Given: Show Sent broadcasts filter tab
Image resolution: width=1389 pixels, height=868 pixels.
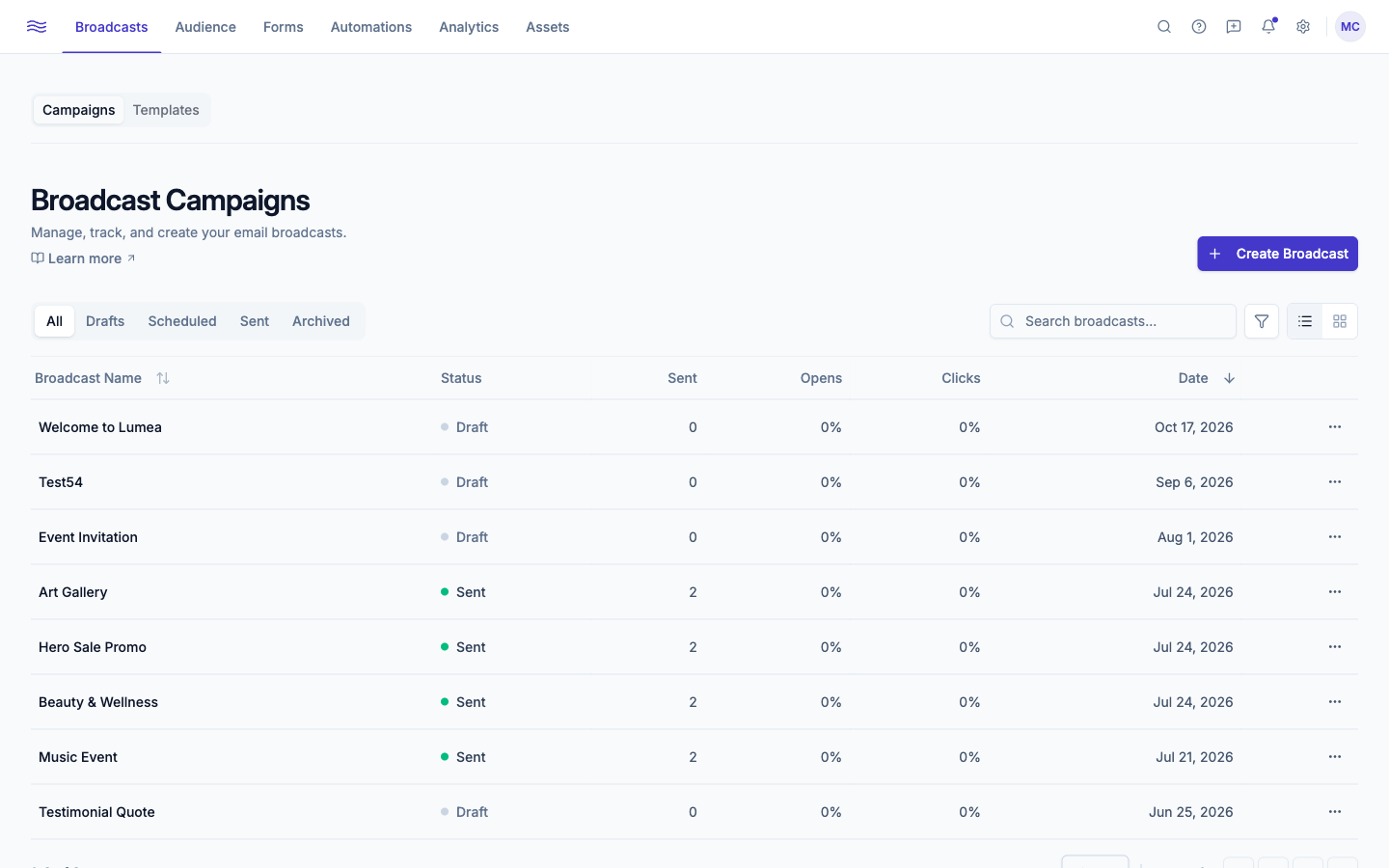Looking at the screenshot, I should [255, 321].
